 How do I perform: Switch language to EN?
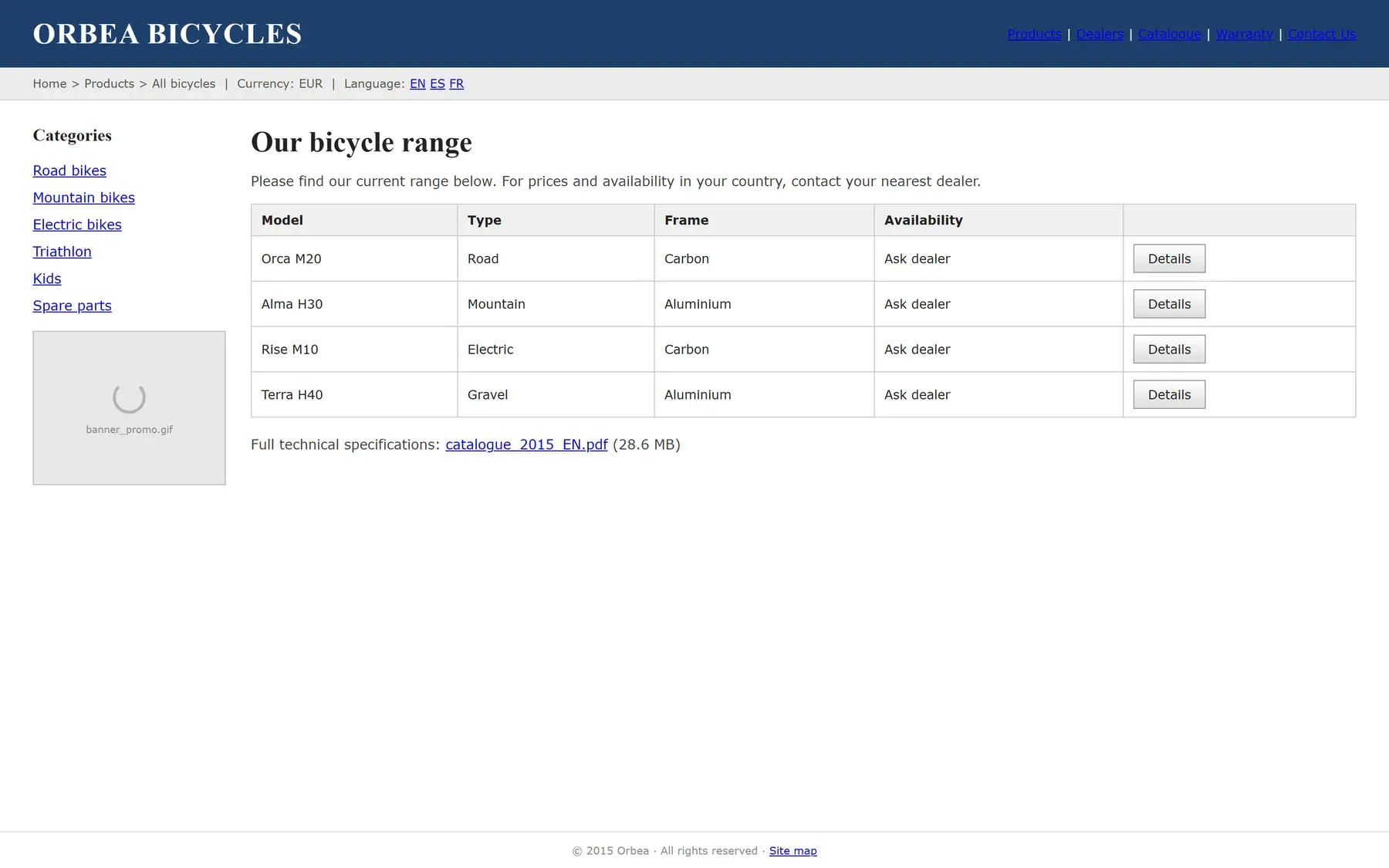(417, 83)
